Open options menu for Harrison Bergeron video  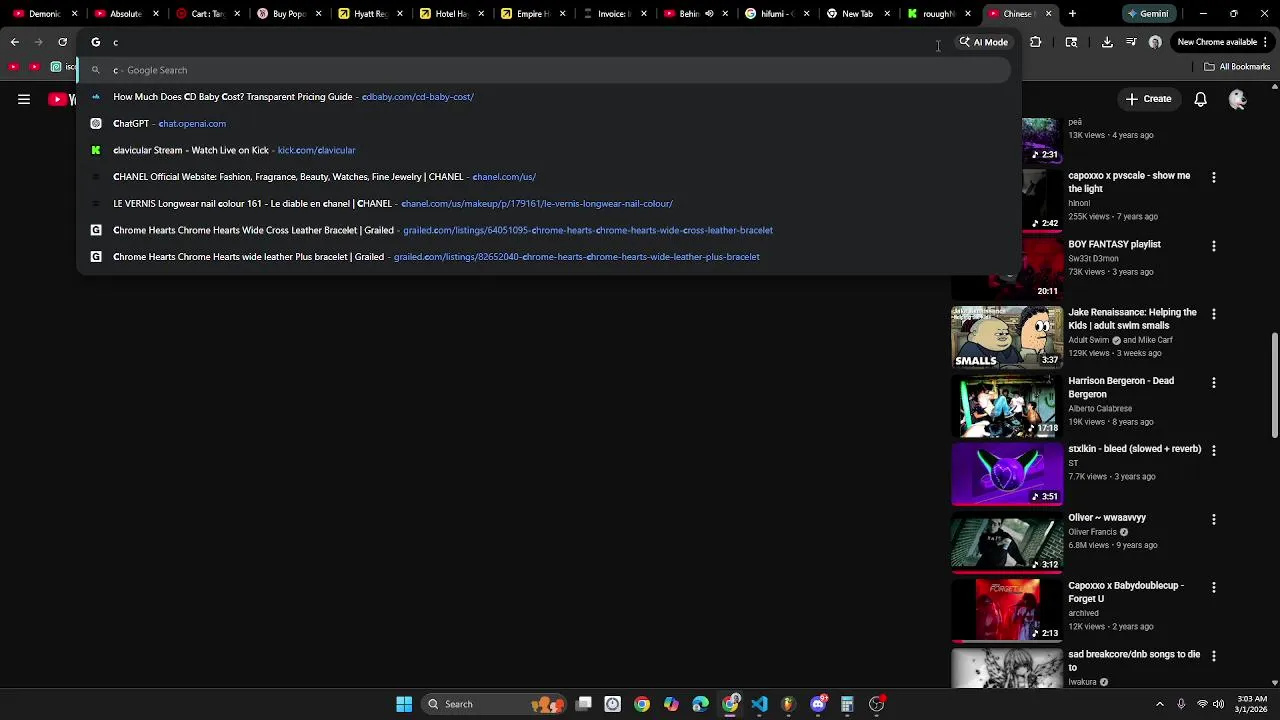point(1214,383)
